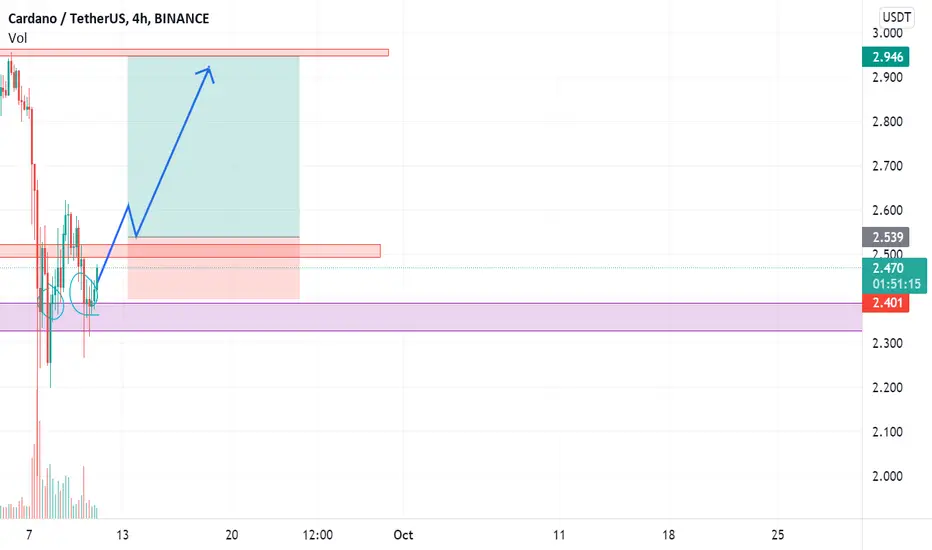
Task: Select the green profit zone of the long position
Action: pyautogui.click(x=213, y=147)
